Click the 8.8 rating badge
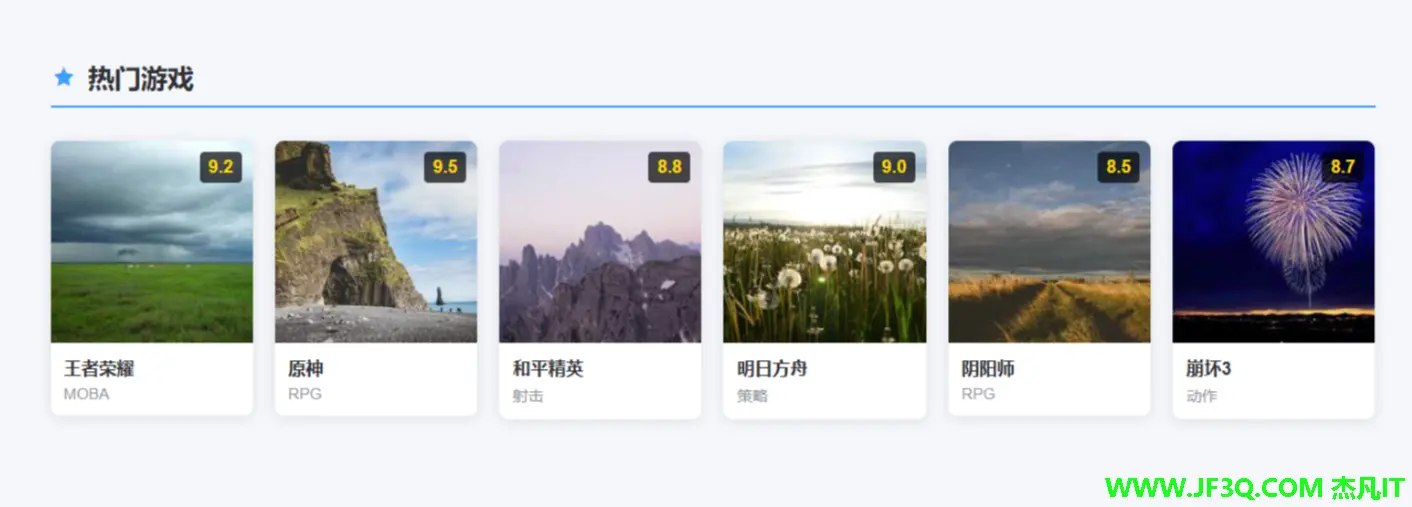Screen dimensions: 1412x507 (x=669, y=167)
